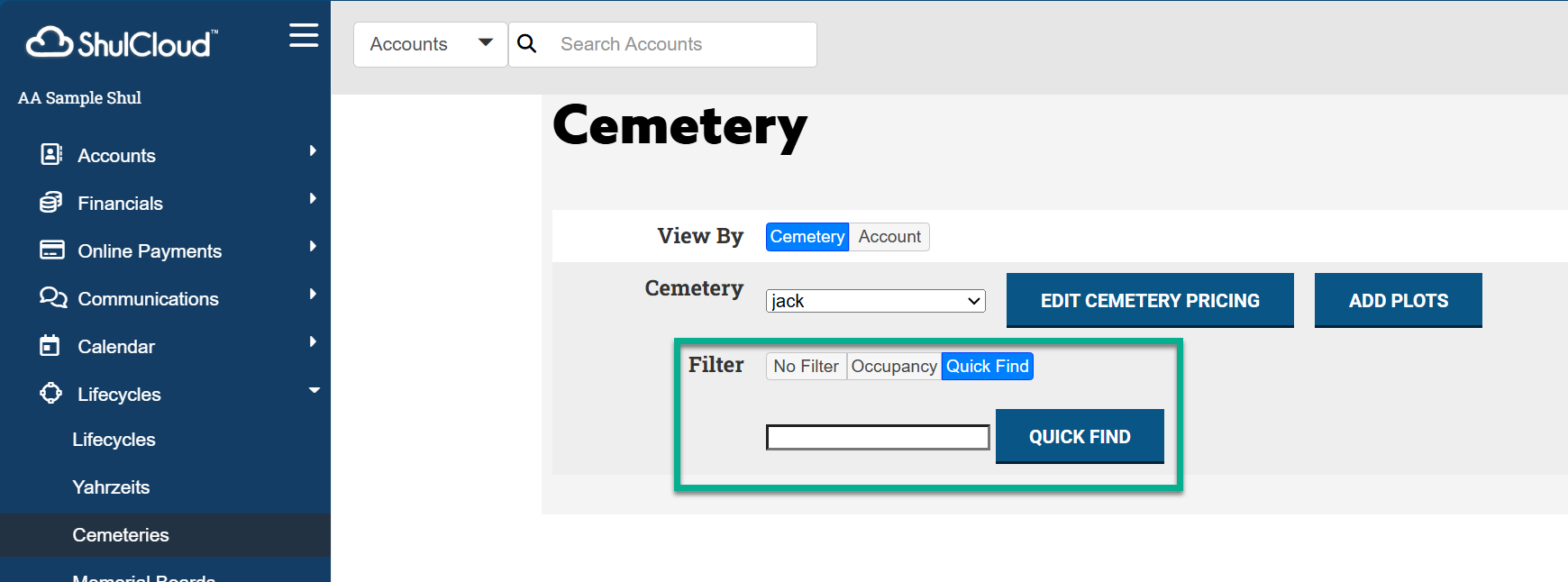Click the Calendar sidebar icon
Screen dimensions: 1568x582
pyautogui.click(x=50, y=346)
